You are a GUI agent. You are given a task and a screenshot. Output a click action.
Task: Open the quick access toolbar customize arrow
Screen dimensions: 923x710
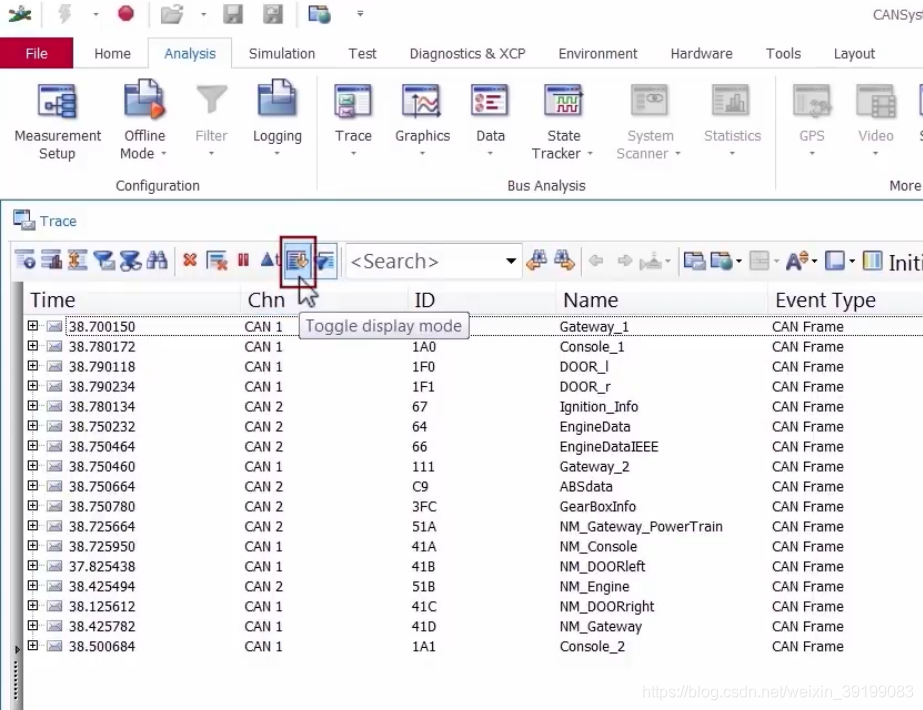tap(360, 14)
